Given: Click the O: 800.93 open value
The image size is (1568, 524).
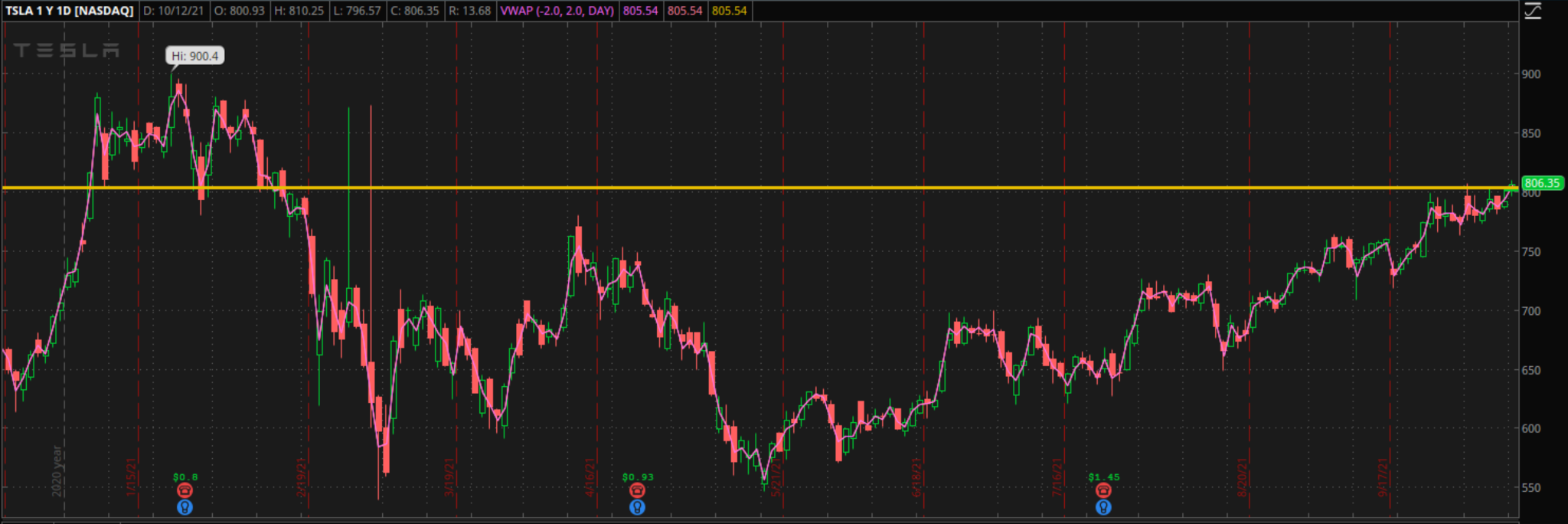Looking at the screenshot, I should [x=241, y=11].
